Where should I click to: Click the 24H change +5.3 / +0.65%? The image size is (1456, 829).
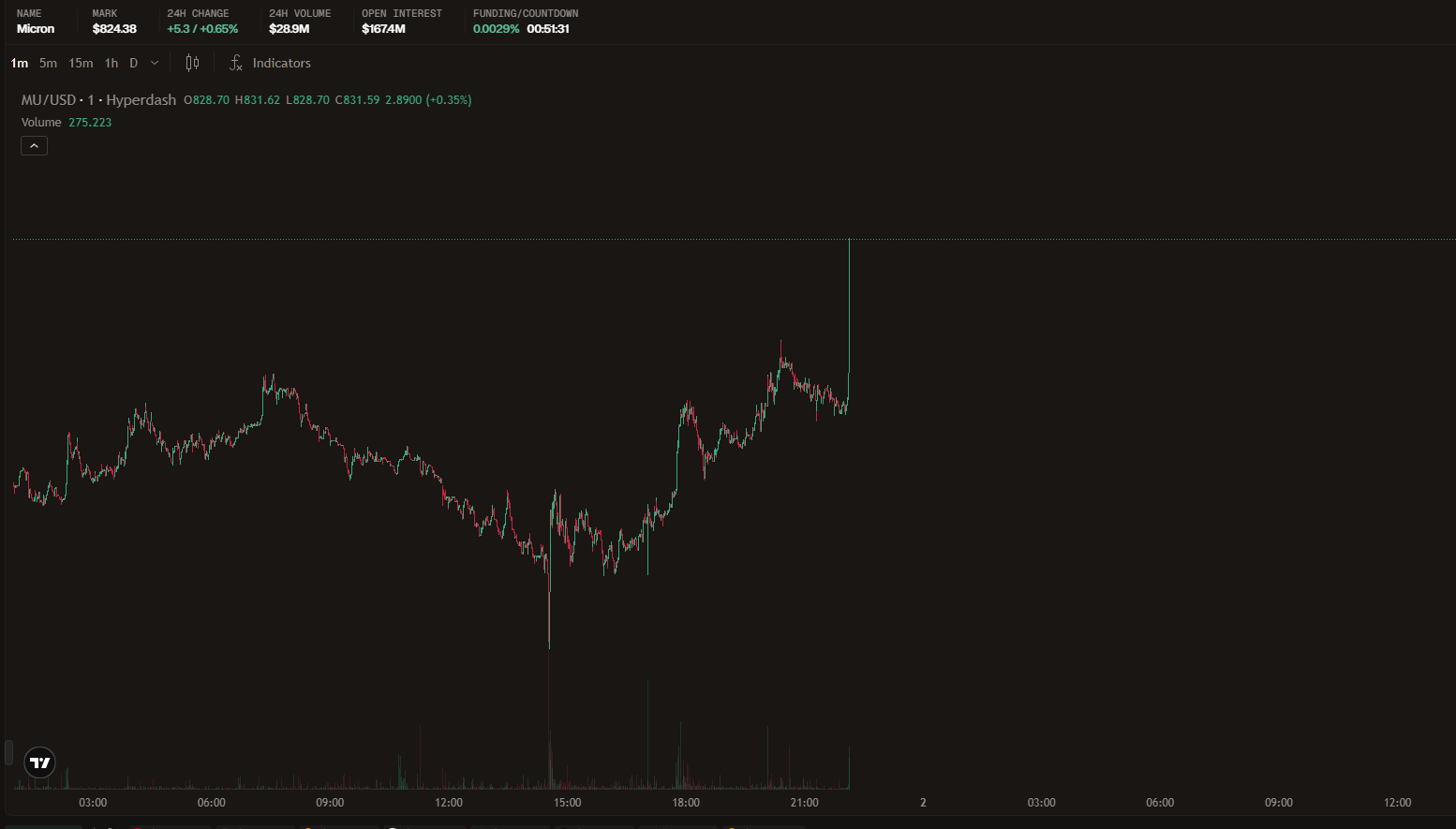click(x=202, y=29)
